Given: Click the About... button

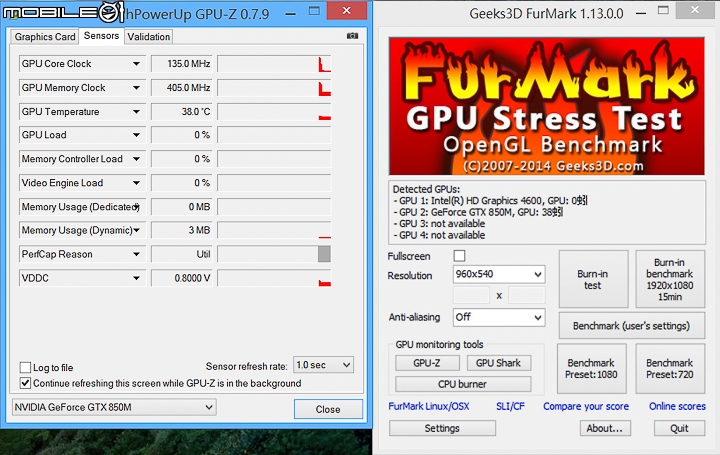Looking at the screenshot, I should click(x=605, y=428).
